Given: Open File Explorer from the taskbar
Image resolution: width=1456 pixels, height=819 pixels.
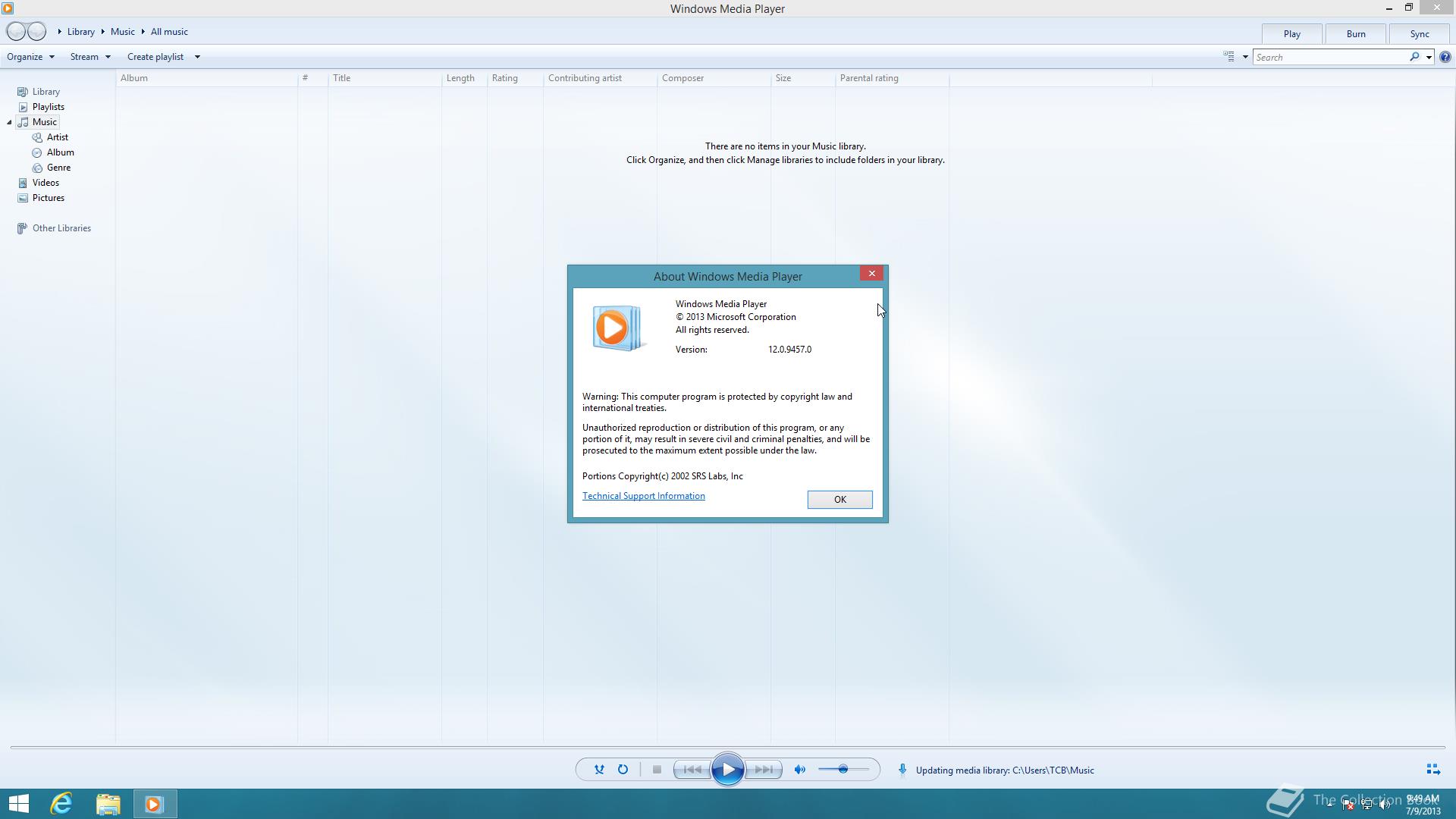Looking at the screenshot, I should 108,804.
